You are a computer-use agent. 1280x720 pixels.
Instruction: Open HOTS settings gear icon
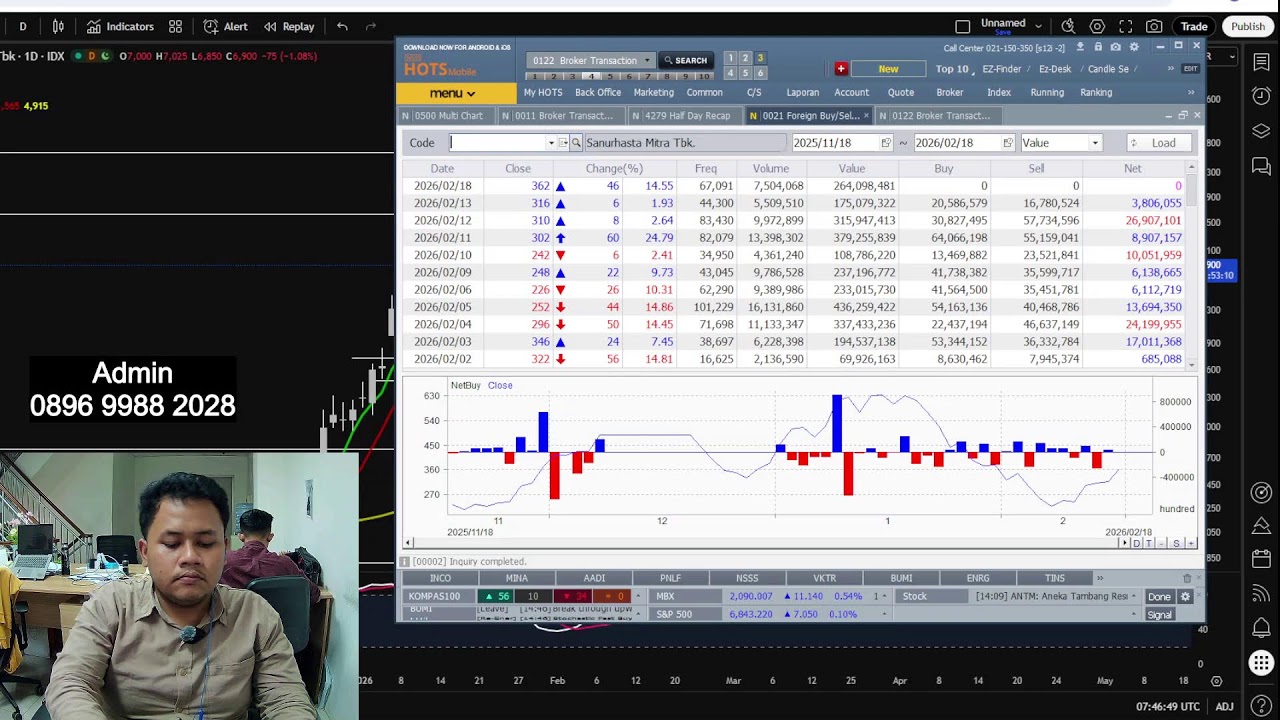1134,47
